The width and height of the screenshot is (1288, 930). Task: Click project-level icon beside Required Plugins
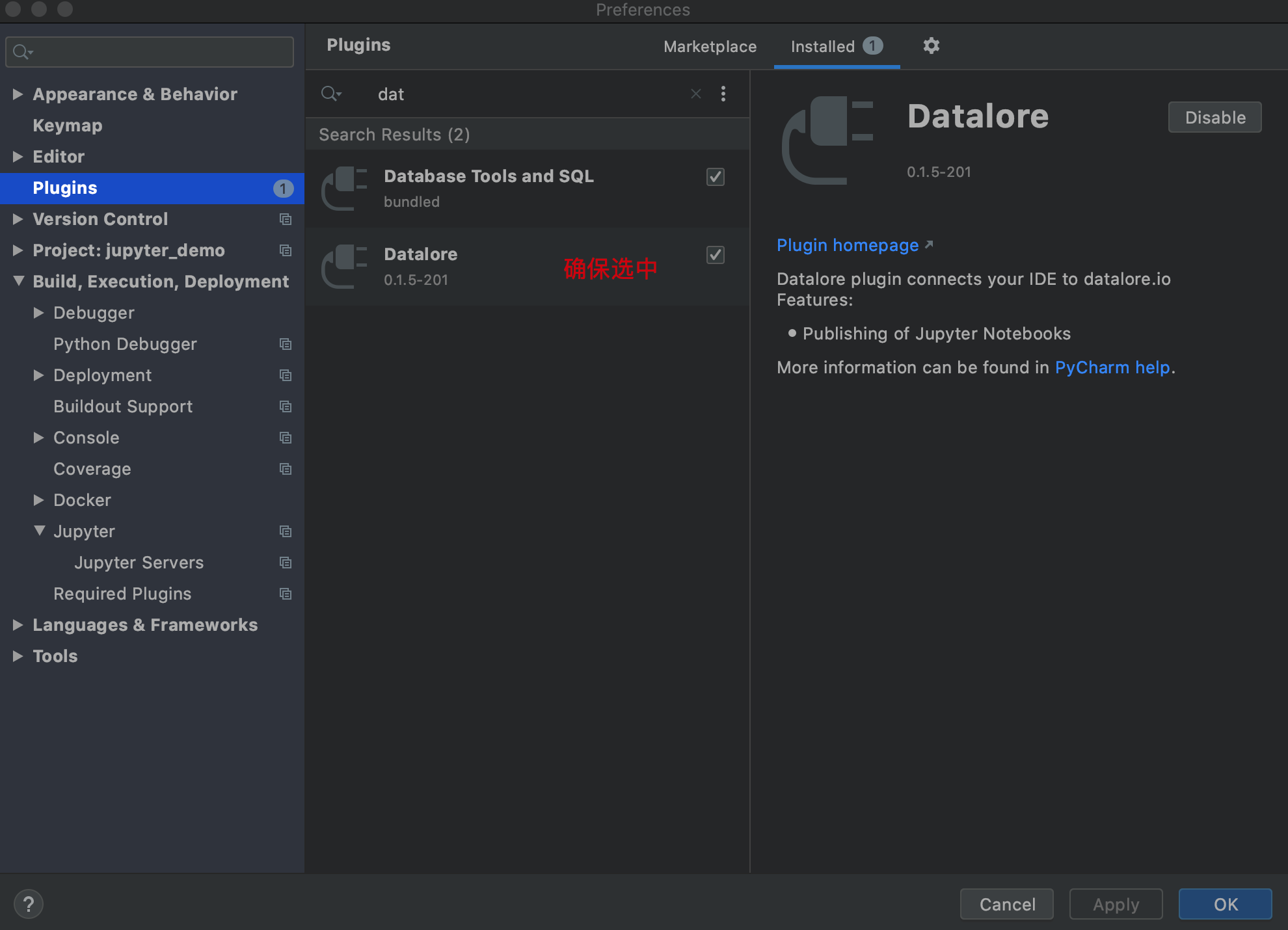tap(285, 594)
